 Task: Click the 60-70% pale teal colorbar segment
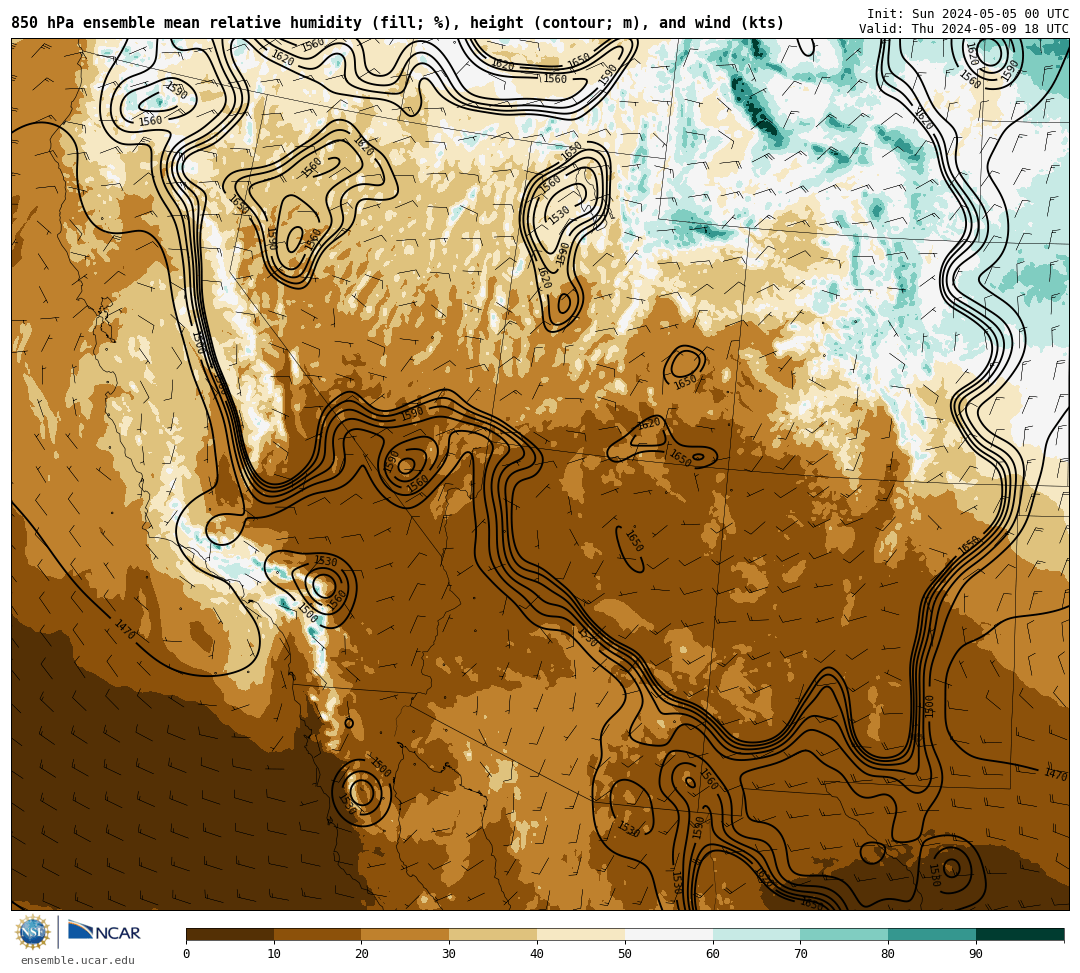757,934
